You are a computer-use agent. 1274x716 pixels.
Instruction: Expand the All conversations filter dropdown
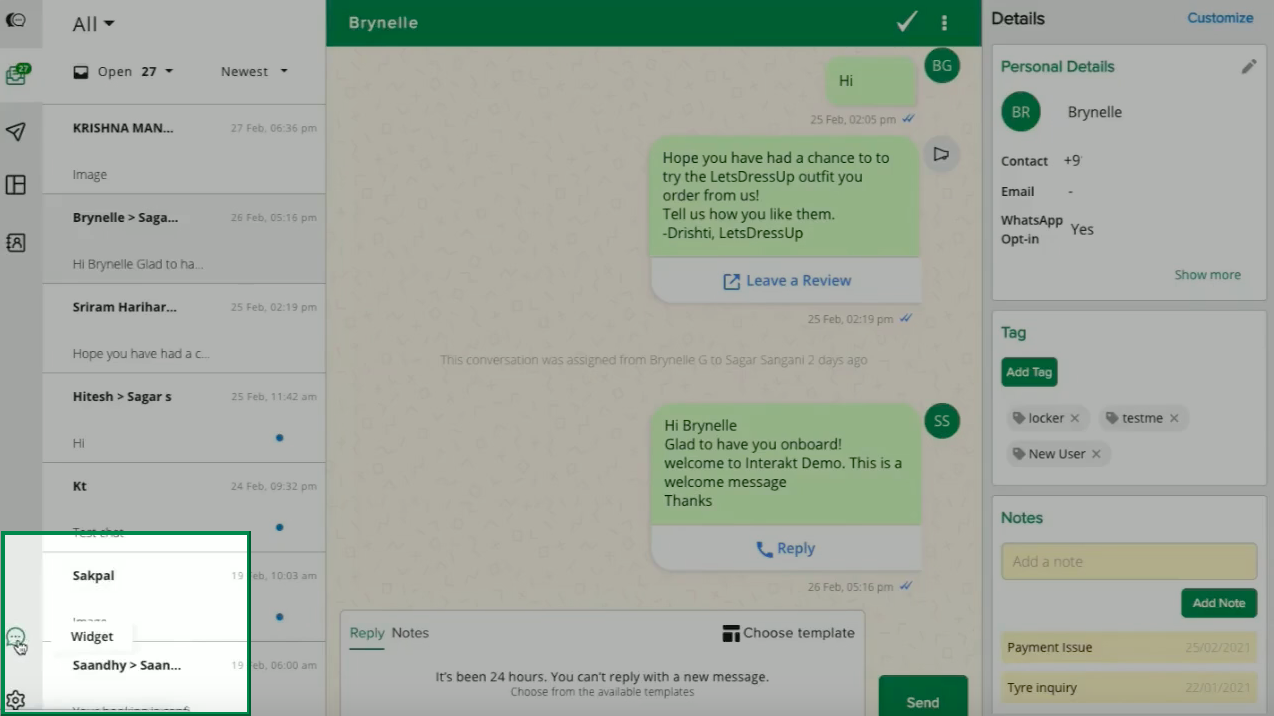click(91, 23)
